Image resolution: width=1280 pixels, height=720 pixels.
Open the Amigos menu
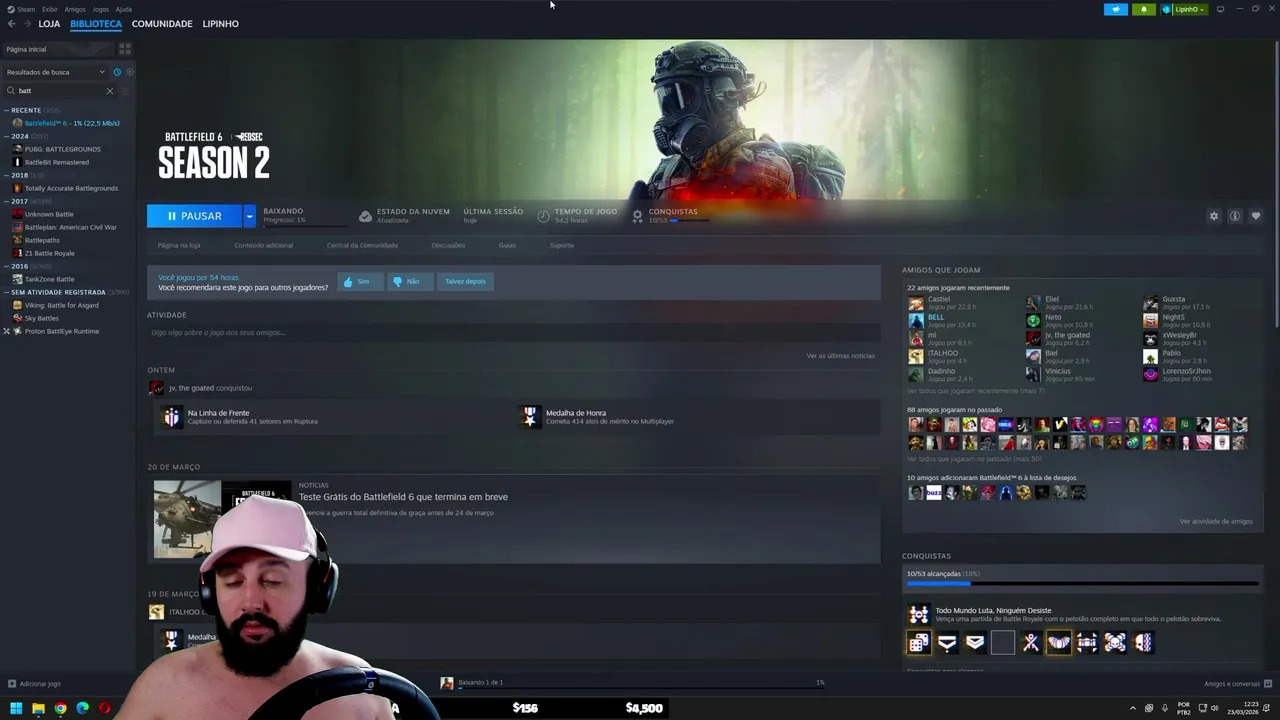[75, 9]
